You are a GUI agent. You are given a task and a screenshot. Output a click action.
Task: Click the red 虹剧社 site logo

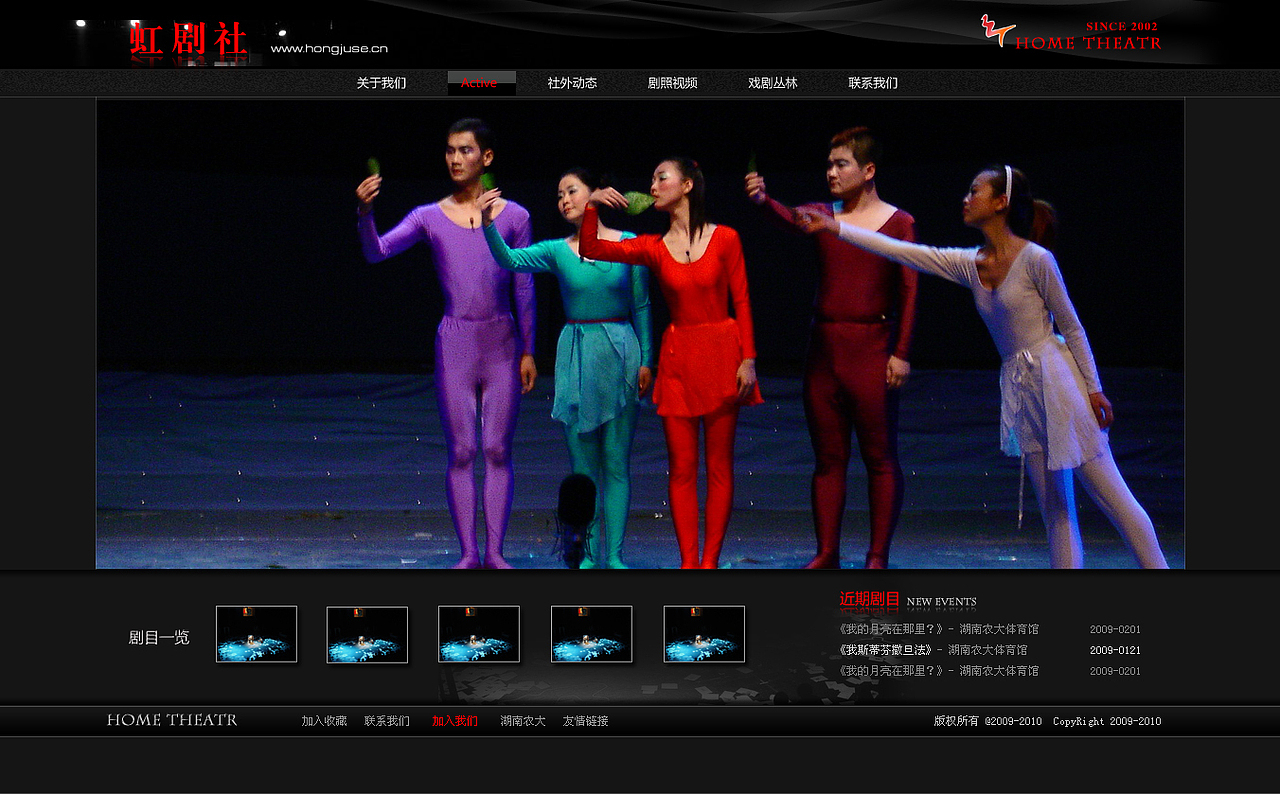coord(189,40)
